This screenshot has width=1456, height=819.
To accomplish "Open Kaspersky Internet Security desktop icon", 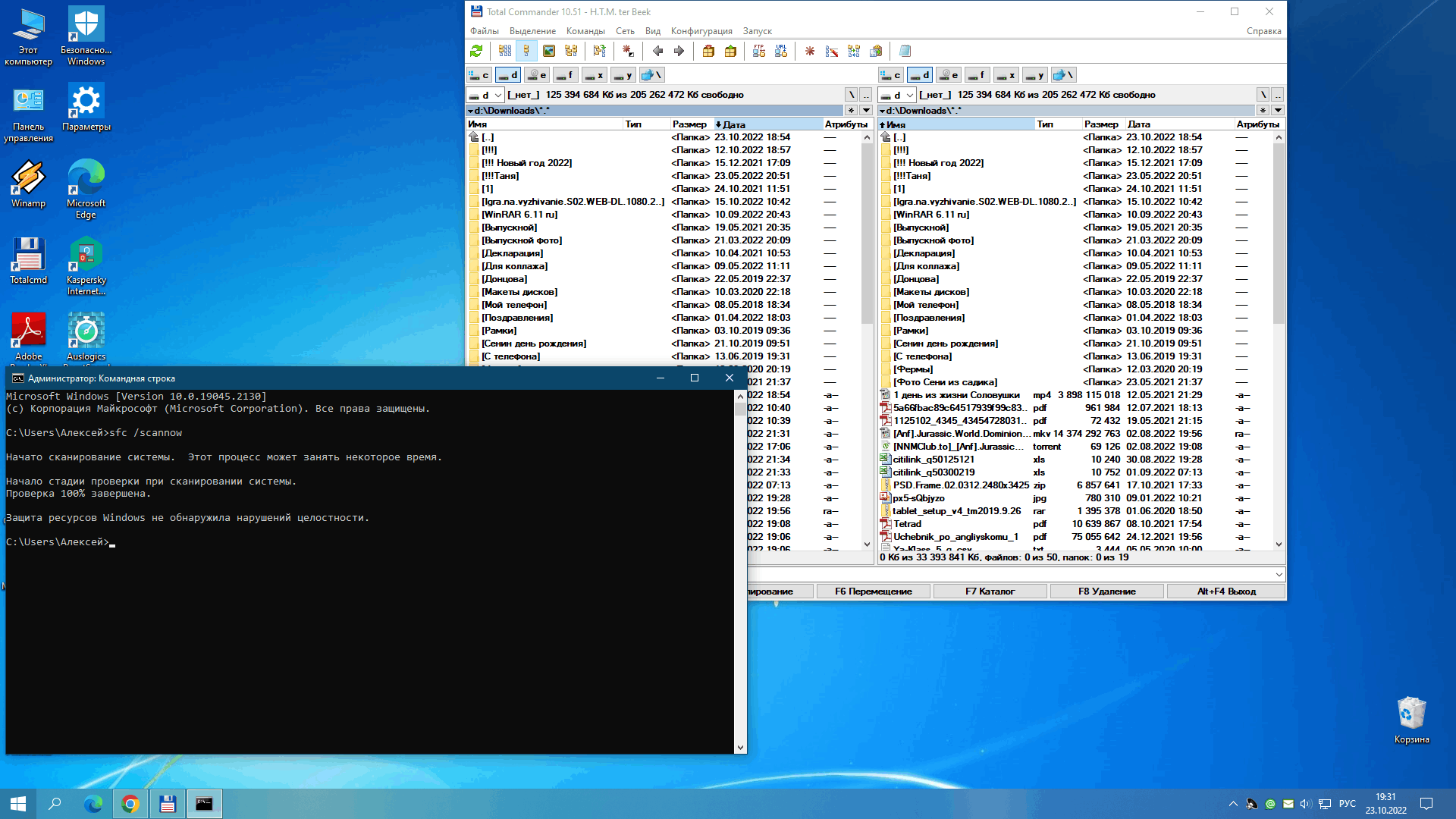I will point(86,266).
